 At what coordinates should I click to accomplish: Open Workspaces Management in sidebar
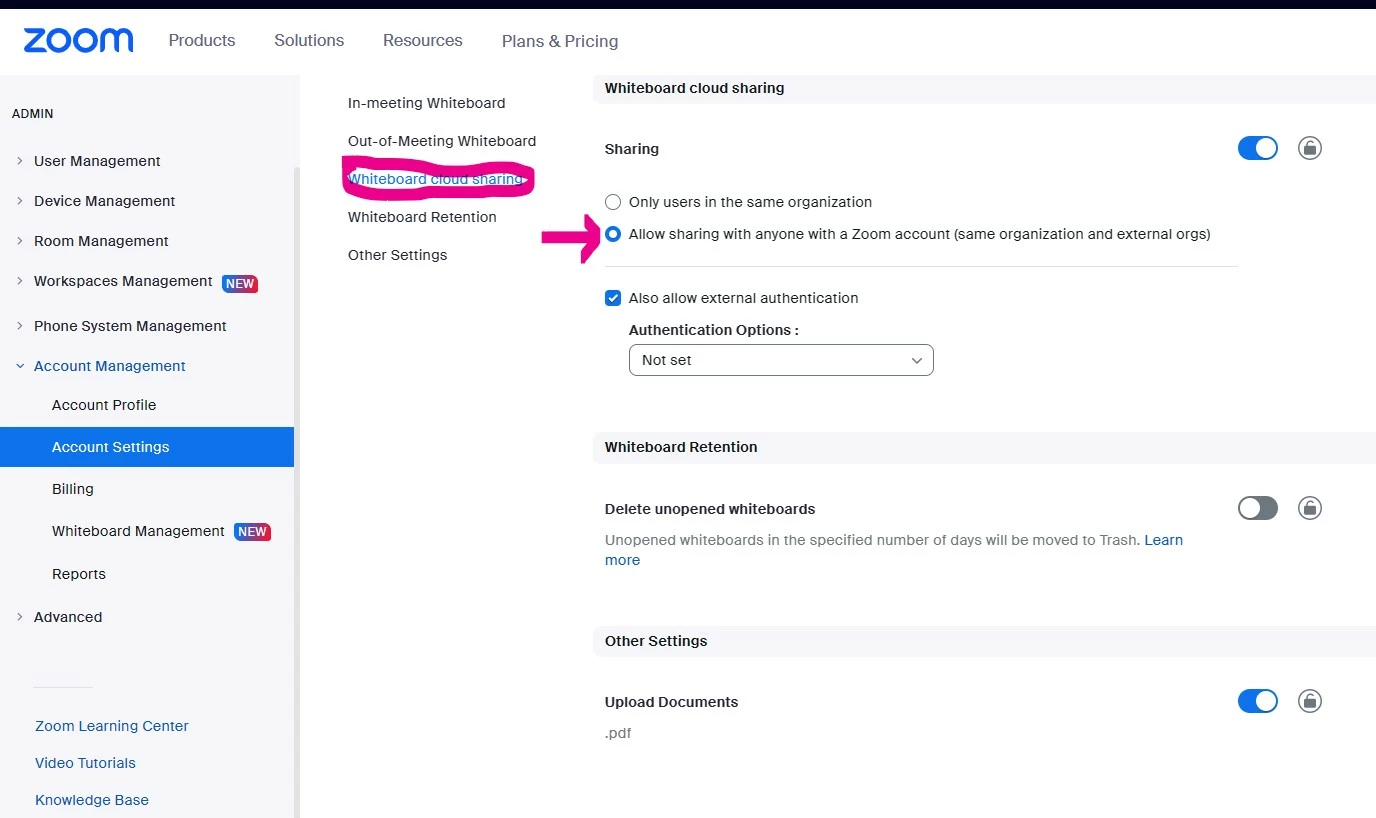point(123,281)
